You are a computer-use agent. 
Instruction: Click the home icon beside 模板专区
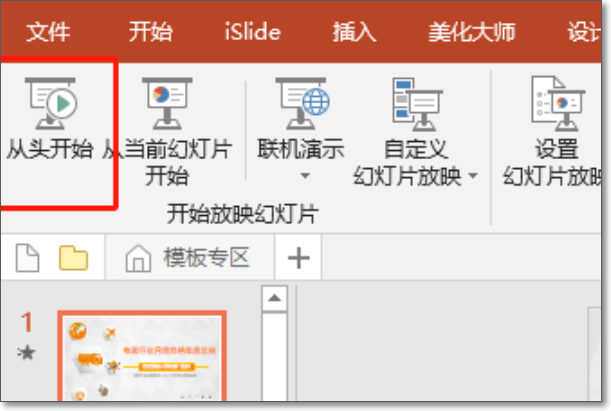click(x=138, y=258)
